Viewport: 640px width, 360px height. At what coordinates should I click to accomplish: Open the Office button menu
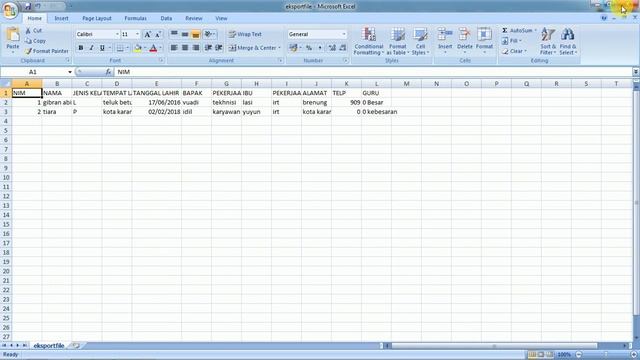pyautogui.click(x=9, y=10)
